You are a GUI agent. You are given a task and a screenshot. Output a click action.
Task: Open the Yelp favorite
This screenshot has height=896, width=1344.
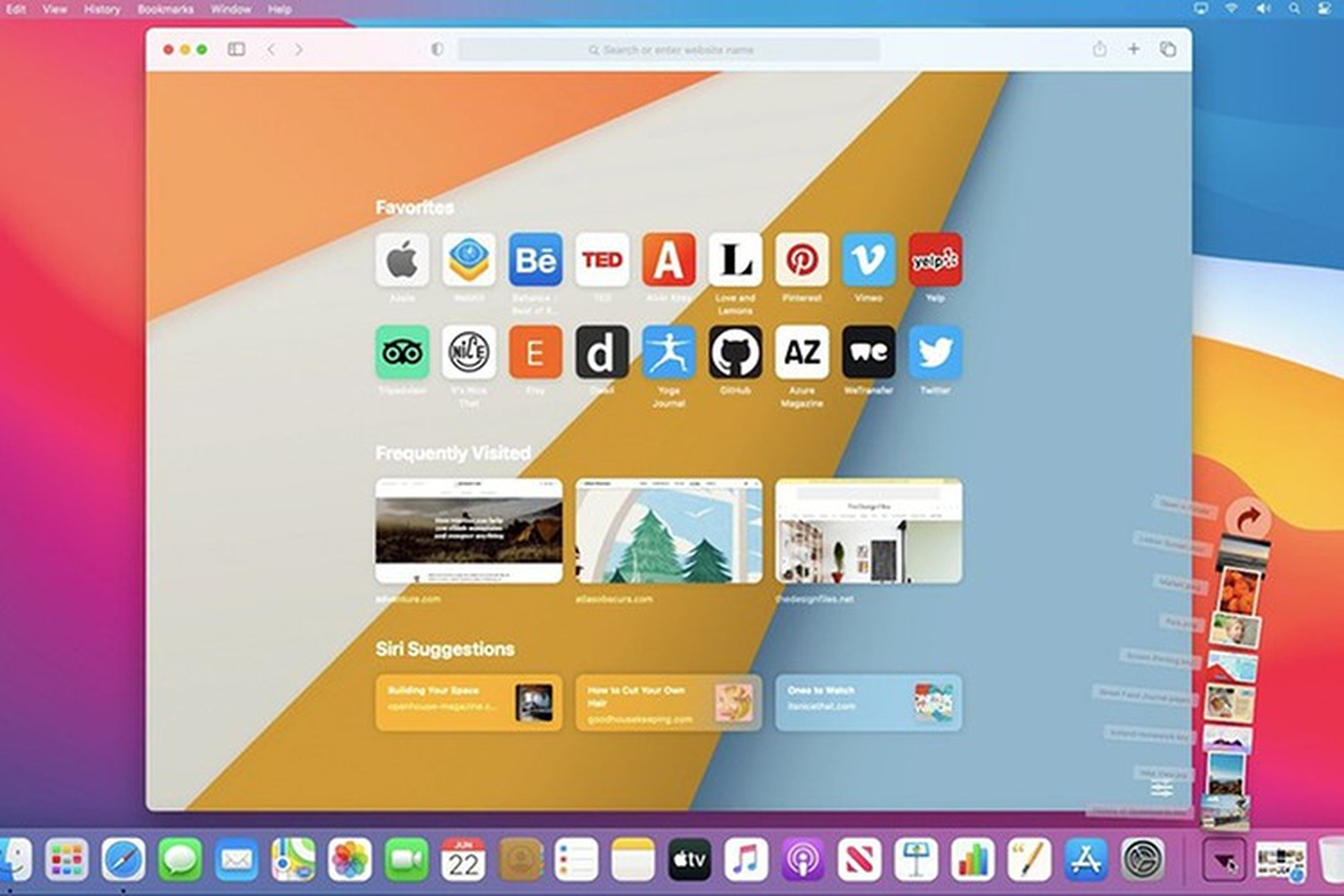tap(936, 260)
